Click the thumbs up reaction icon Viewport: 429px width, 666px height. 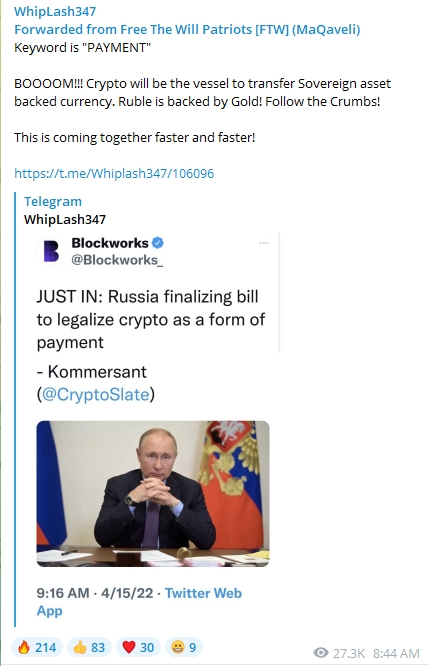(x=79, y=647)
